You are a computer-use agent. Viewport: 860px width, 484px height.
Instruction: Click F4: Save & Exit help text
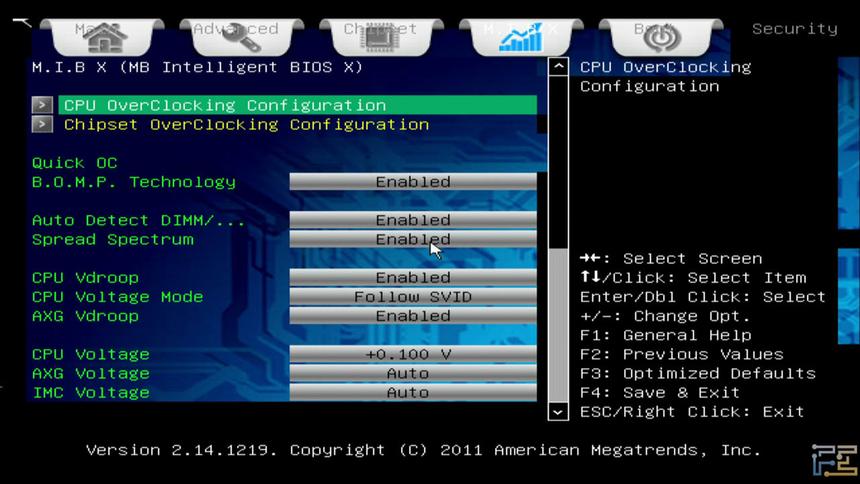[x=660, y=393]
